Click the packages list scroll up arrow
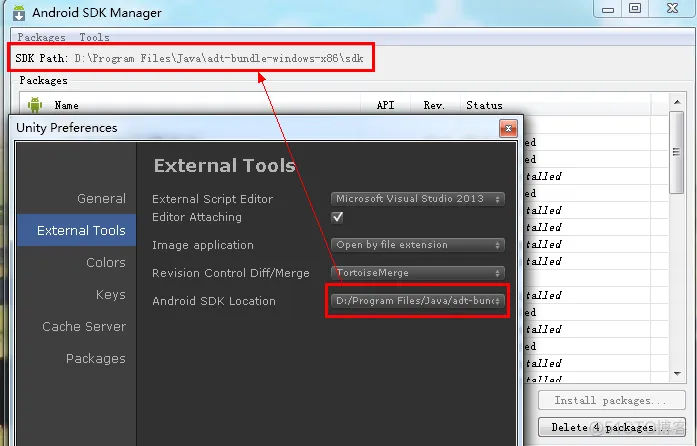This screenshot has width=697, height=446. click(x=677, y=102)
